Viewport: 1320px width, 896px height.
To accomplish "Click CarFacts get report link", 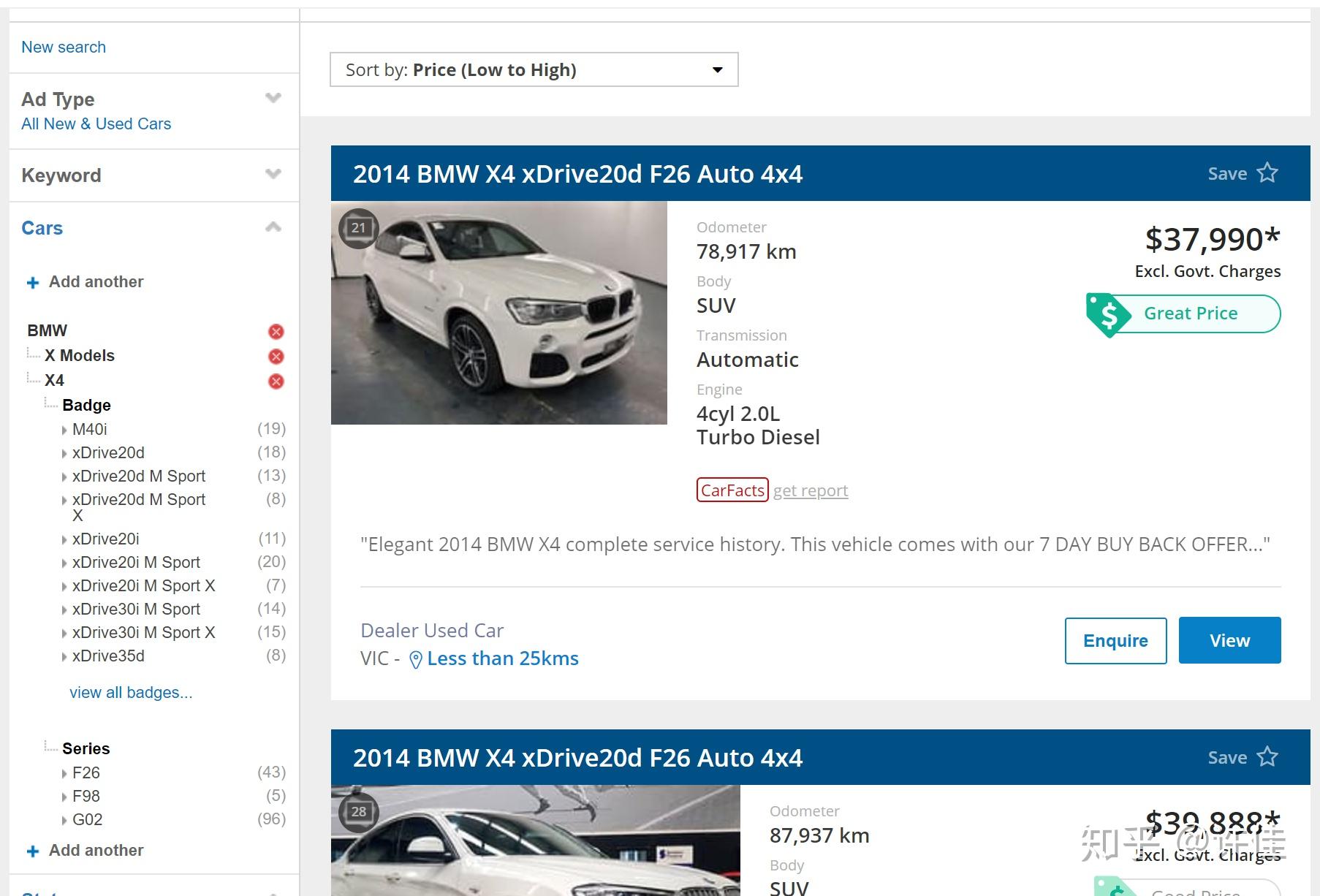I will coord(811,490).
